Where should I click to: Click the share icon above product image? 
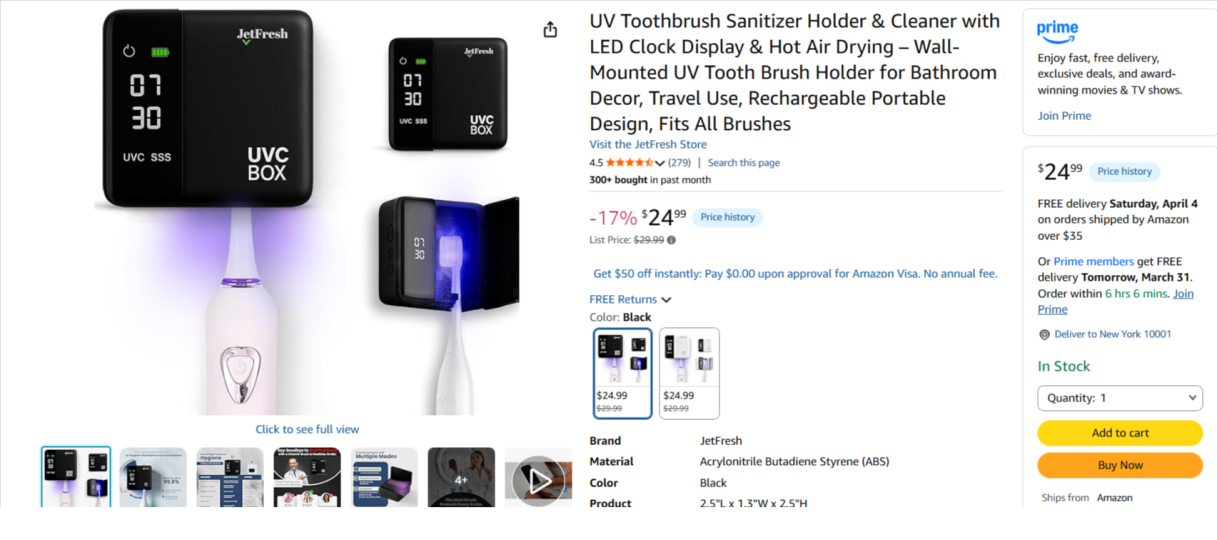click(550, 30)
